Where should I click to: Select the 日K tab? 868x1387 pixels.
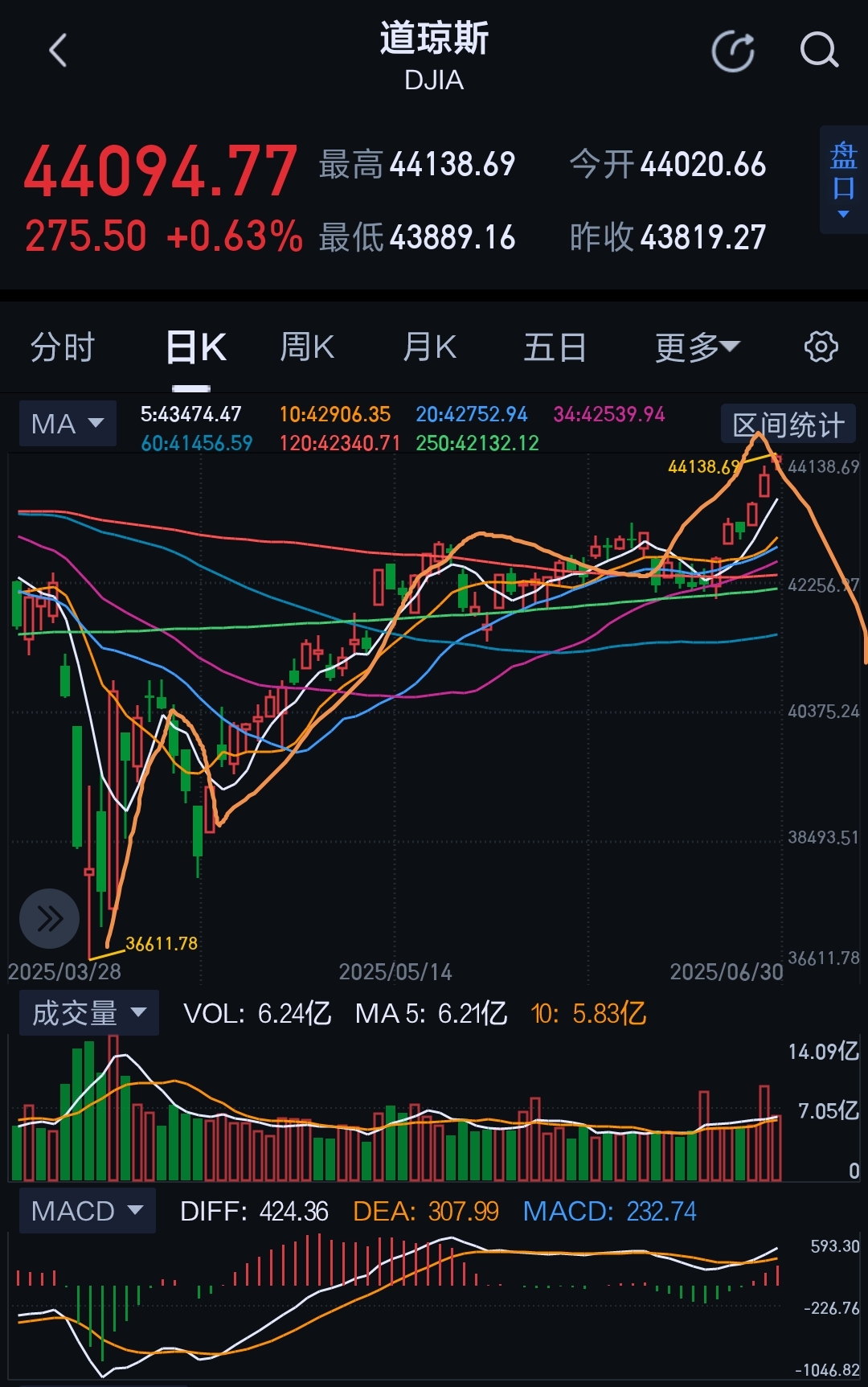click(195, 347)
